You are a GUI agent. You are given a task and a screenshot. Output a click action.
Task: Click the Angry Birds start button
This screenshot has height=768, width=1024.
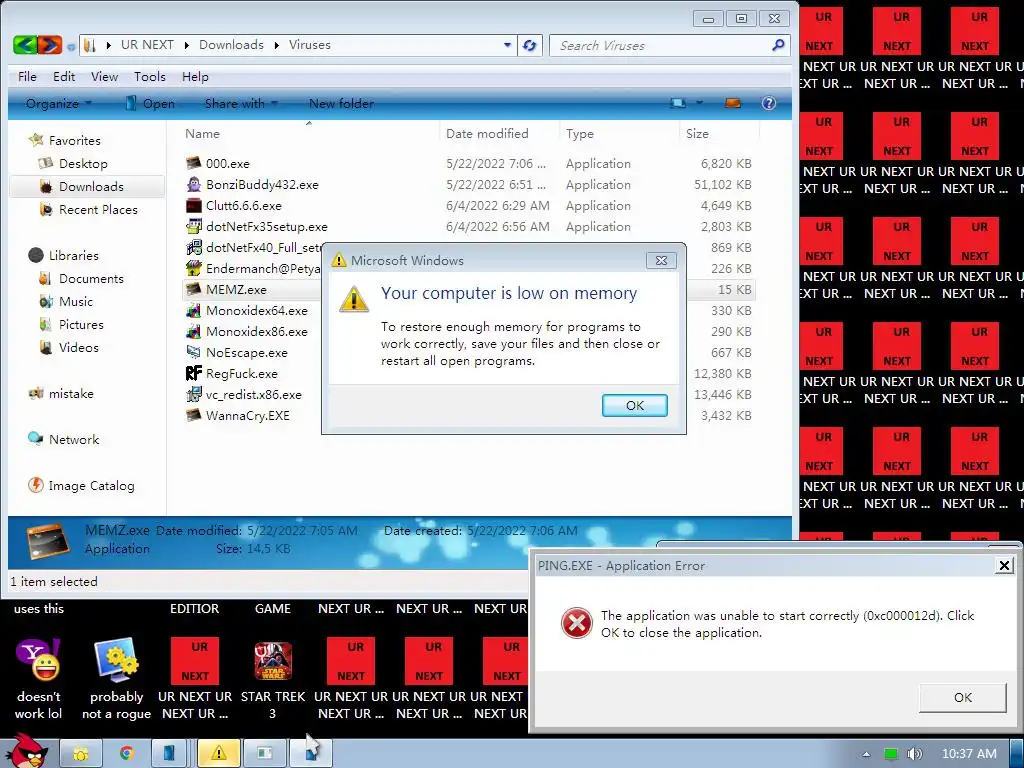pyautogui.click(x=26, y=750)
